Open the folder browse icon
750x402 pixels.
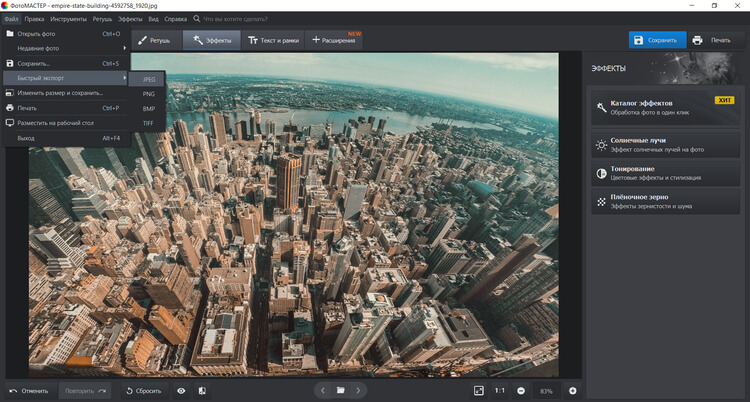(341, 390)
